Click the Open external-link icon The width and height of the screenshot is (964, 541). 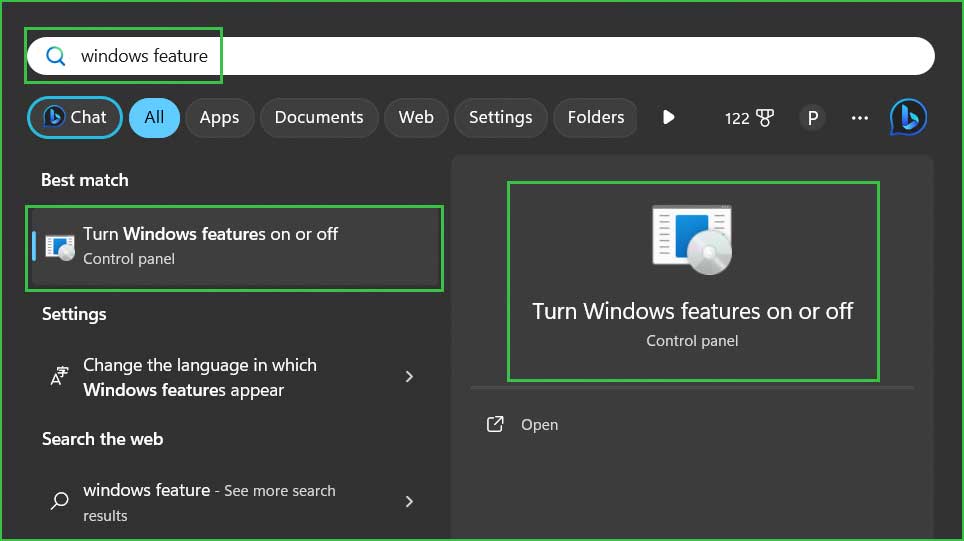(495, 424)
